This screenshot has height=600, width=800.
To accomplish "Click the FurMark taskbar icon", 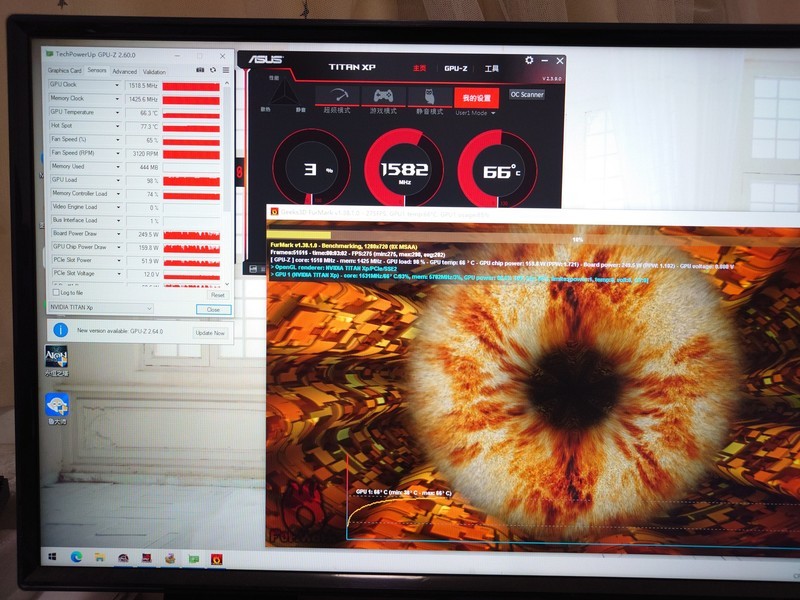I will tap(217, 559).
